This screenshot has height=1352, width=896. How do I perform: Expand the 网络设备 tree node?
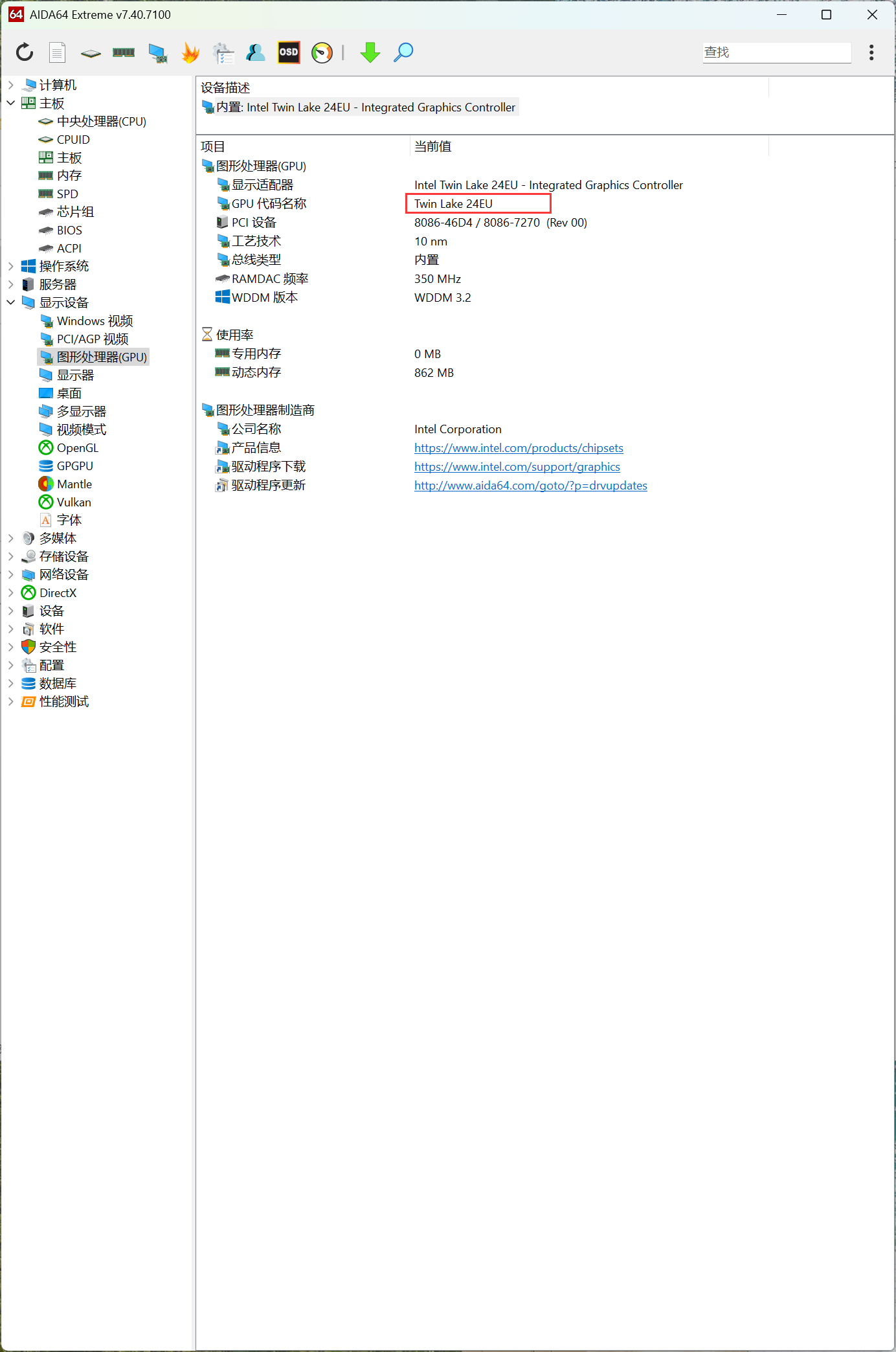coord(10,574)
